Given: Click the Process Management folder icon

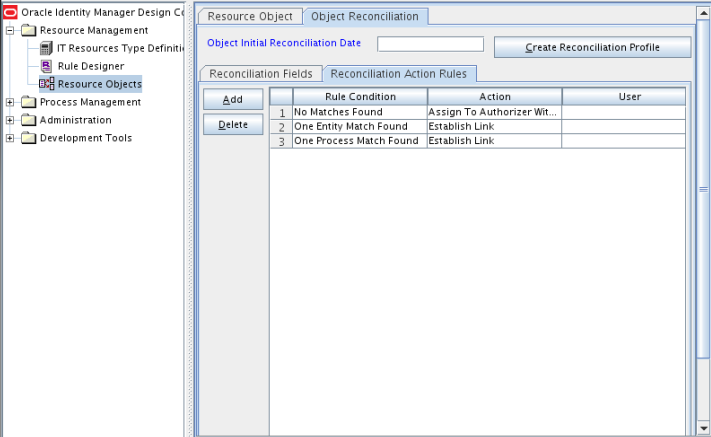Looking at the screenshot, I should pyautogui.click(x=29, y=102).
